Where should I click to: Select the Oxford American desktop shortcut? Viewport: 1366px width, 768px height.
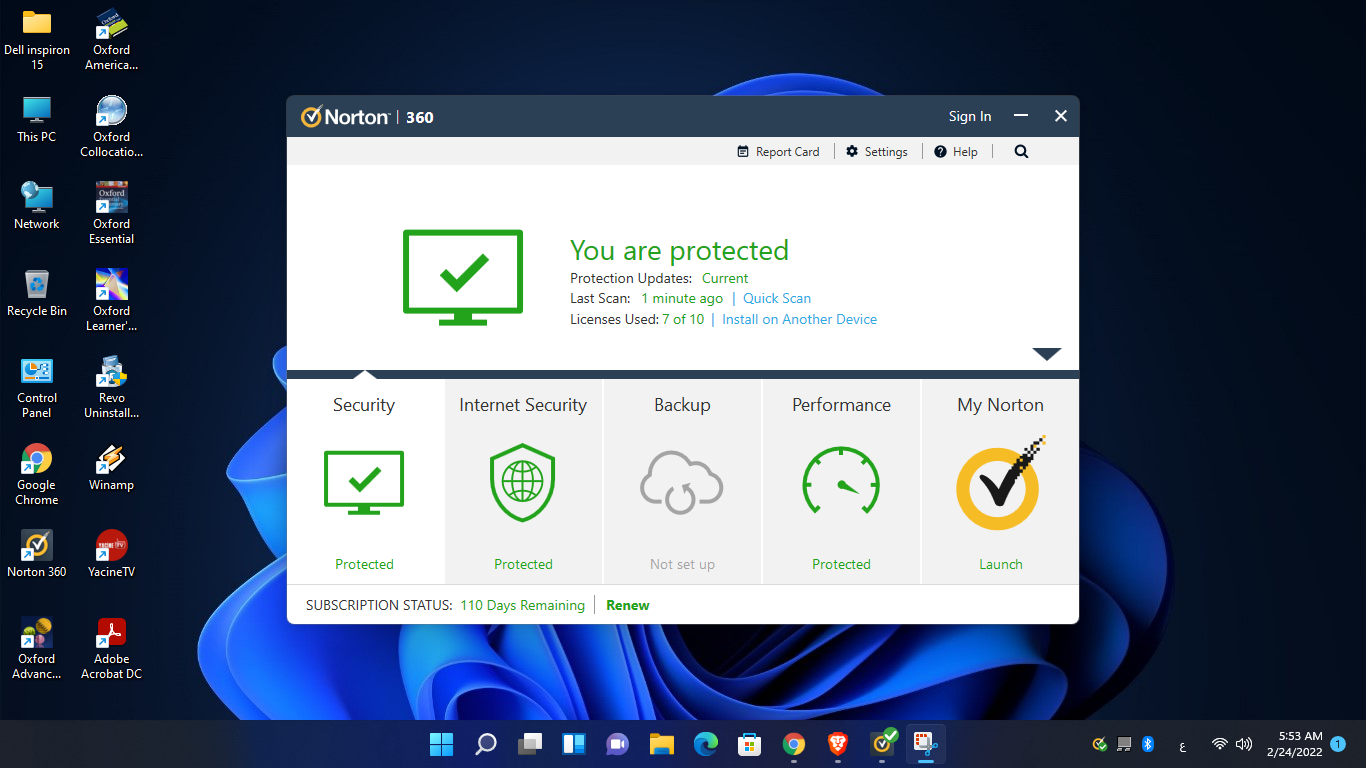[111, 40]
